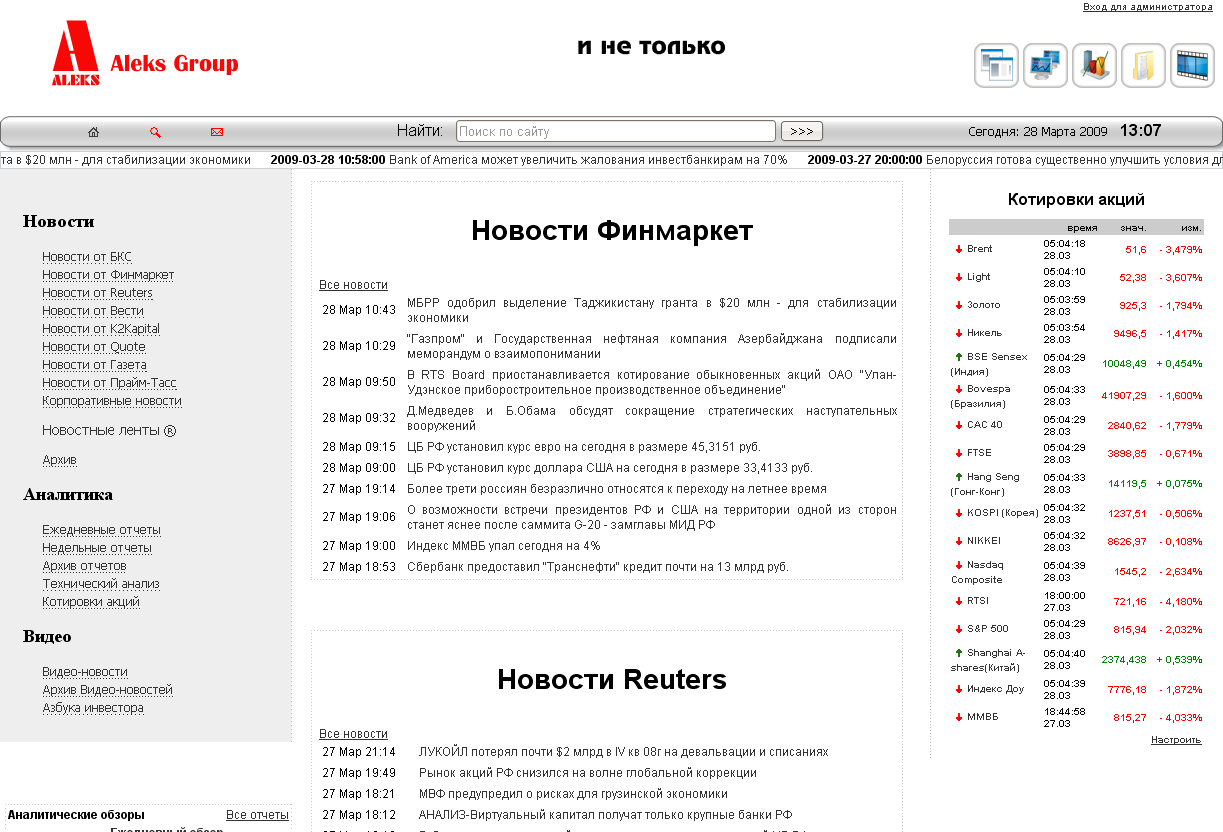Open the Газпром memorandum headline
1223x832 pixels.
[x=652, y=346]
